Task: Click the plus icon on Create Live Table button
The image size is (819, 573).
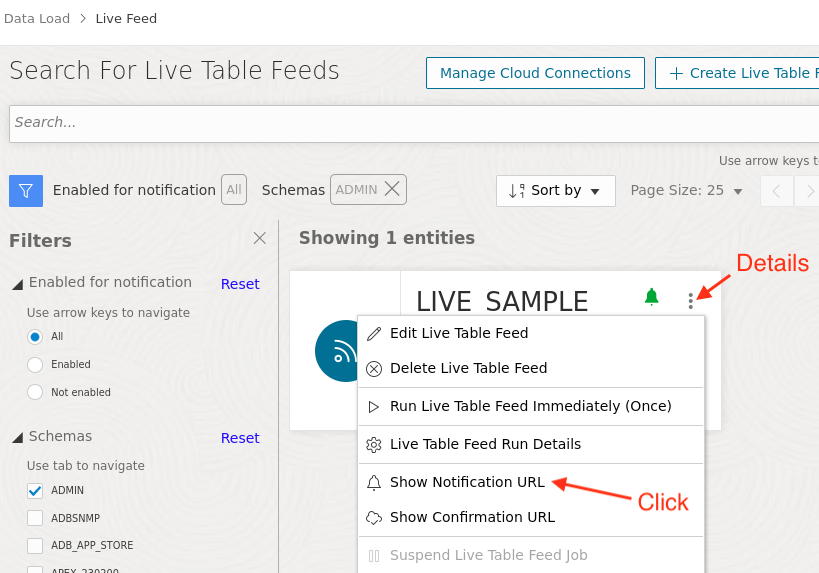Action: [x=676, y=73]
